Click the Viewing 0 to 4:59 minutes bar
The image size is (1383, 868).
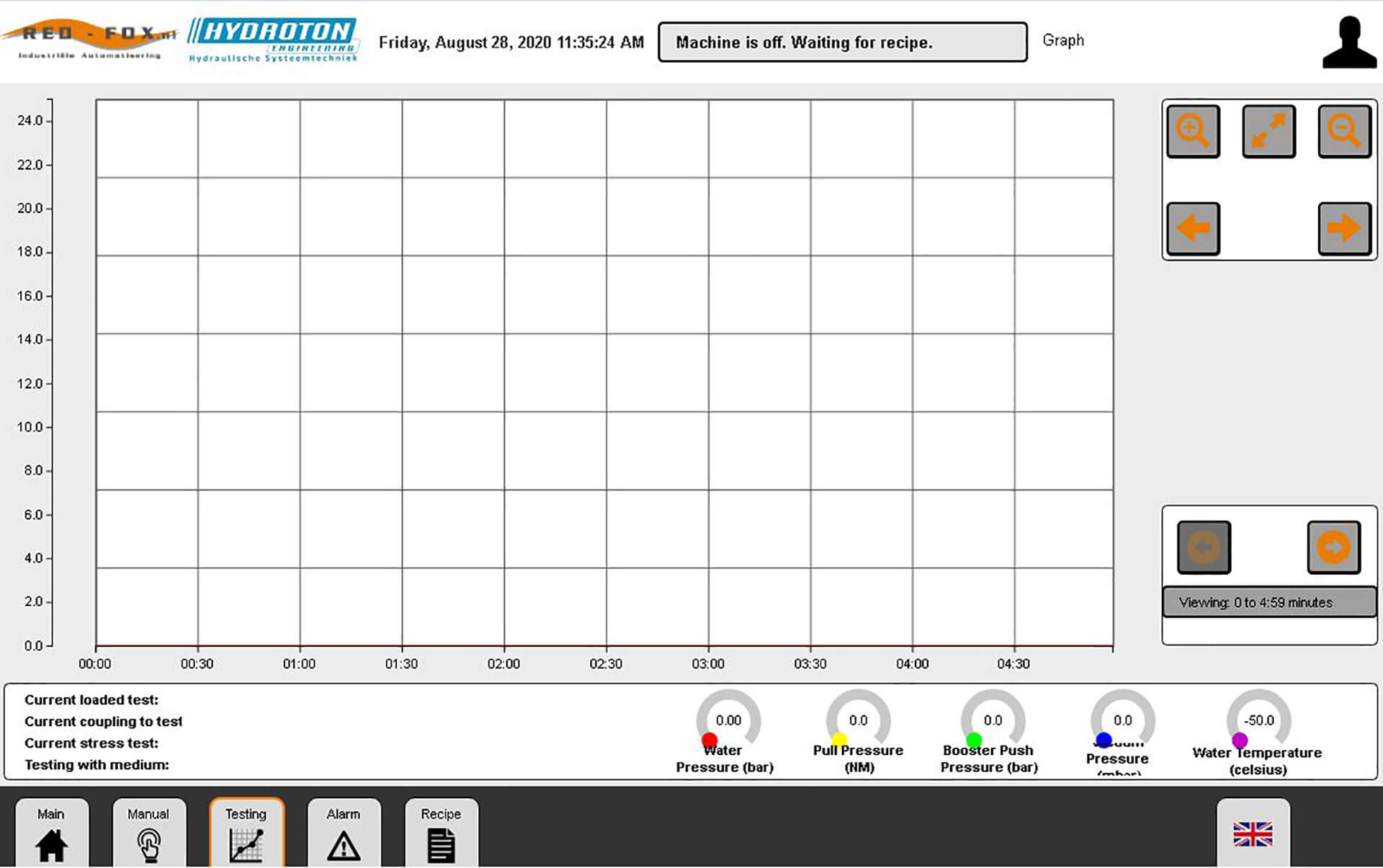click(1268, 602)
